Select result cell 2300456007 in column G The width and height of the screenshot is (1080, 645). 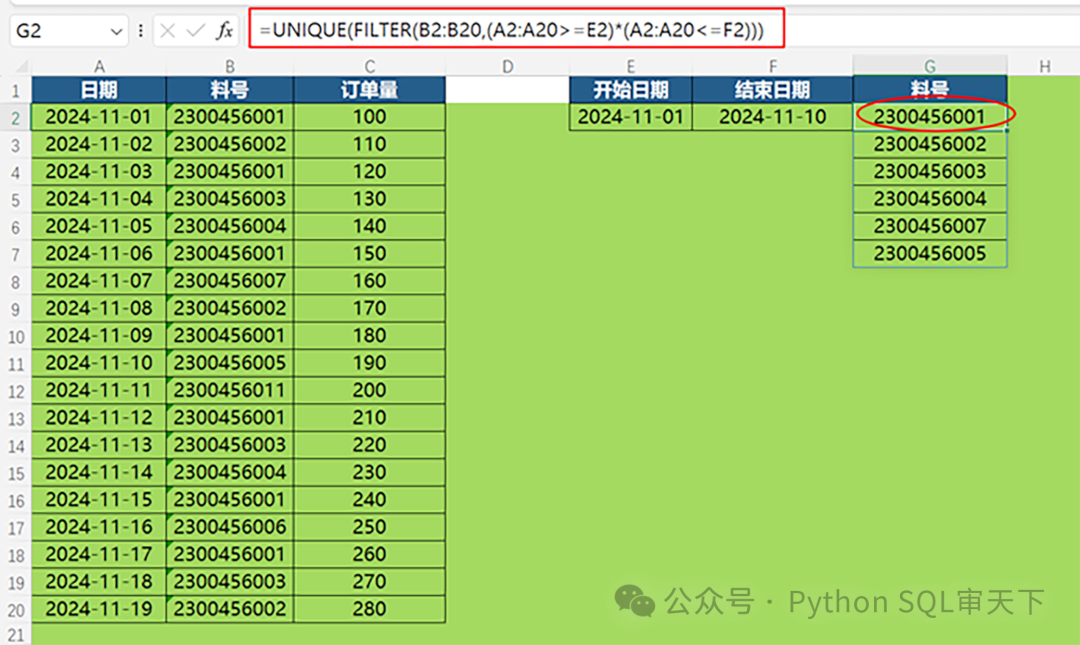point(930,226)
